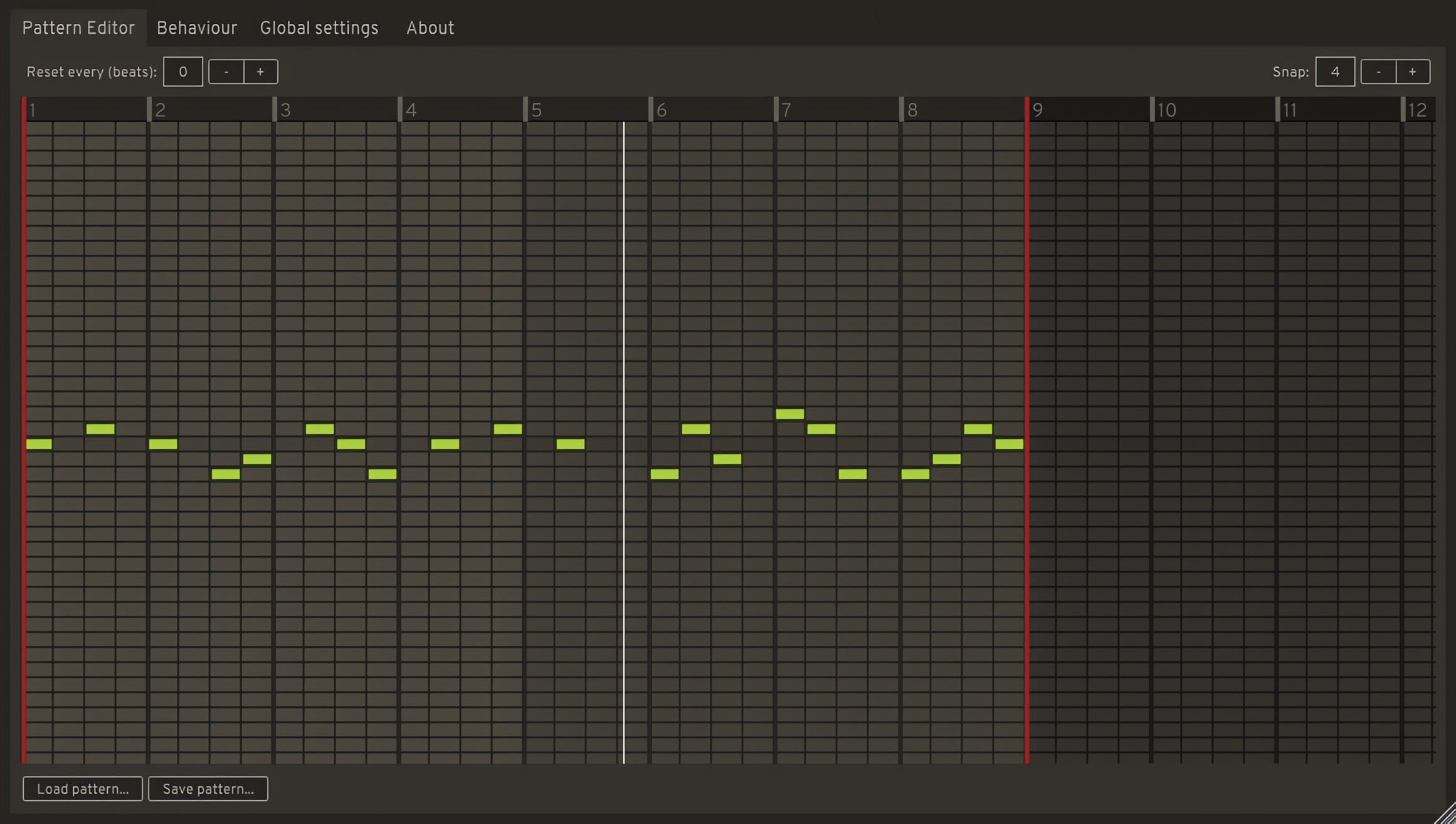Open the About section
This screenshot has width=1456, height=824.
pos(430,28)
